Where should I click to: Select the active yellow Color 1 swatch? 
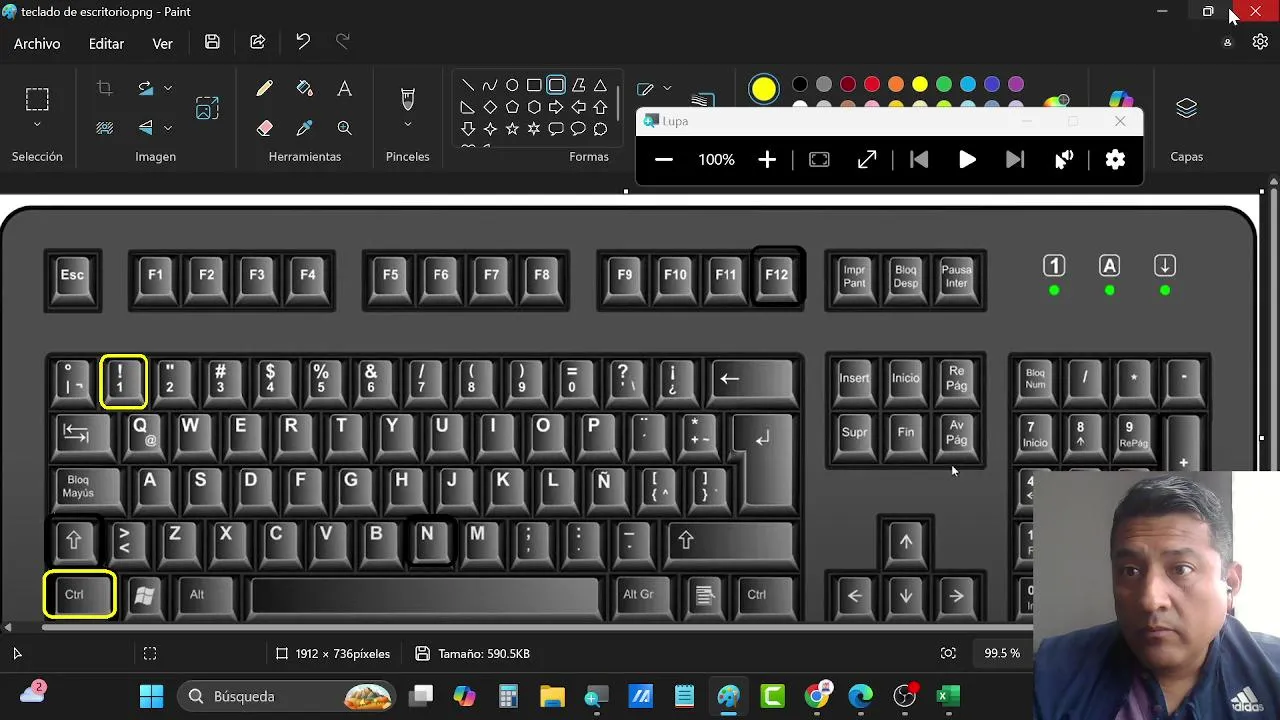(764, 89)
